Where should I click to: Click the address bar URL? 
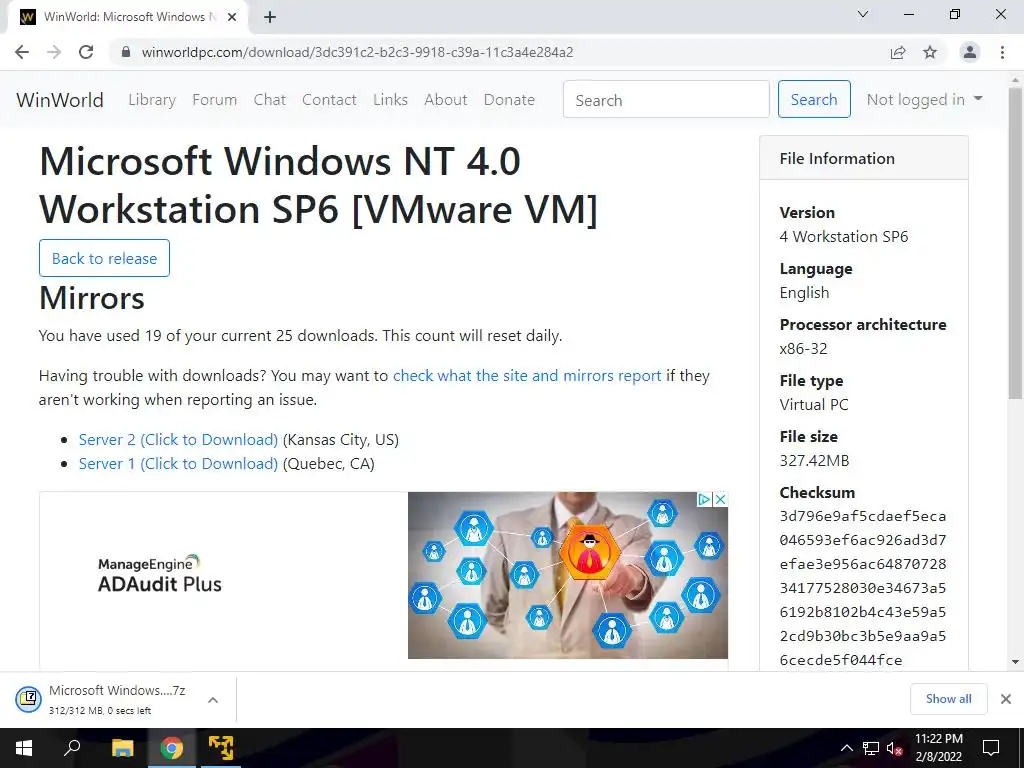pyautogui.click(x=357, y=52)
